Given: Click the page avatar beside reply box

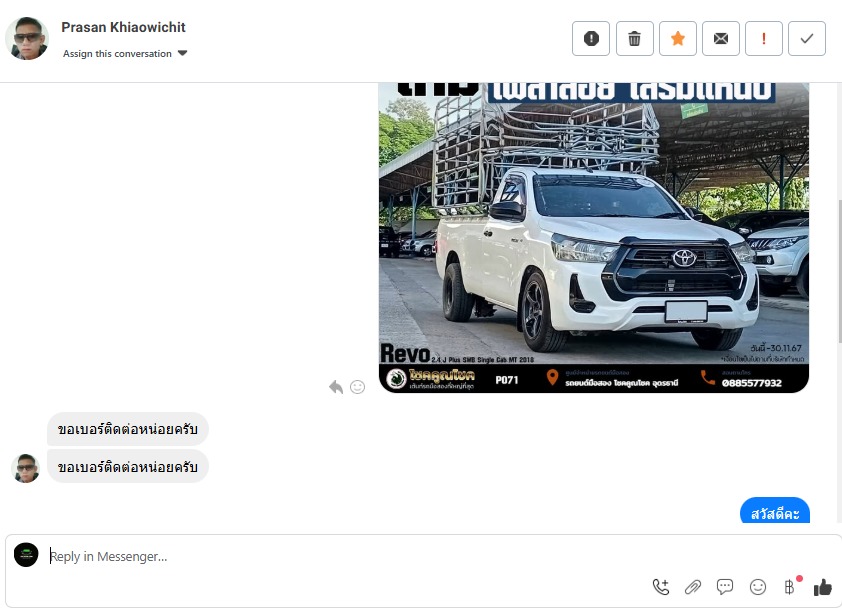Looking at the screenshot, I should coord(26,555).
